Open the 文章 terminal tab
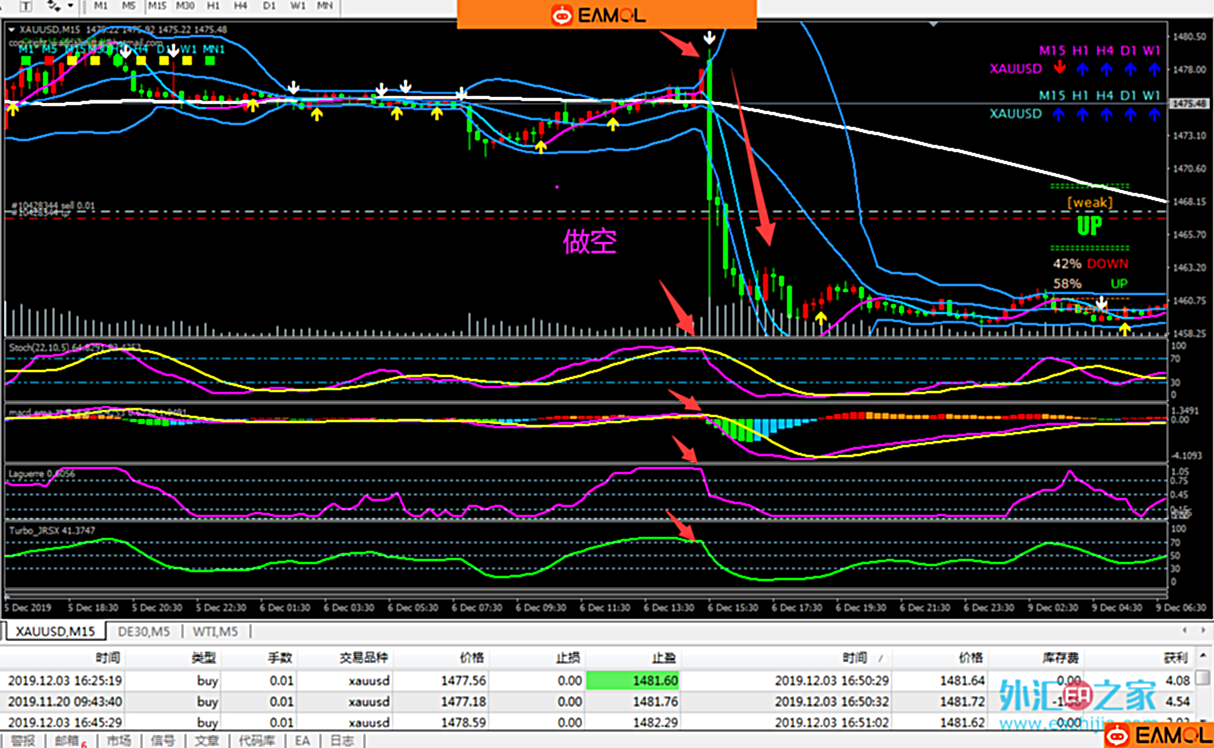The image size is (1214, 748). point(206,741)
